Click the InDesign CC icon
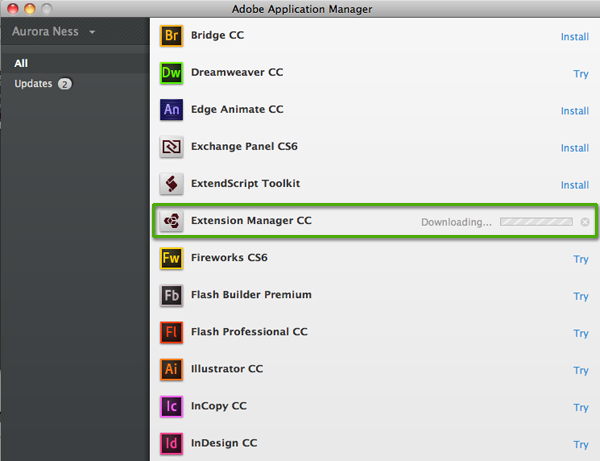The height and width of the screenshot is (461, 600). [x=171, y=444]
